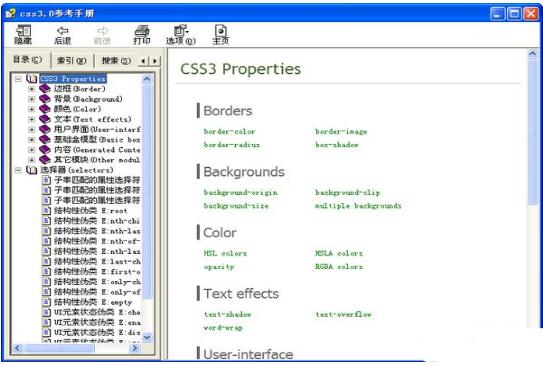Click the book icon beside 基础盒模型 (Basic box)
The width and height of the screenshot is (543, 365).
45,140
